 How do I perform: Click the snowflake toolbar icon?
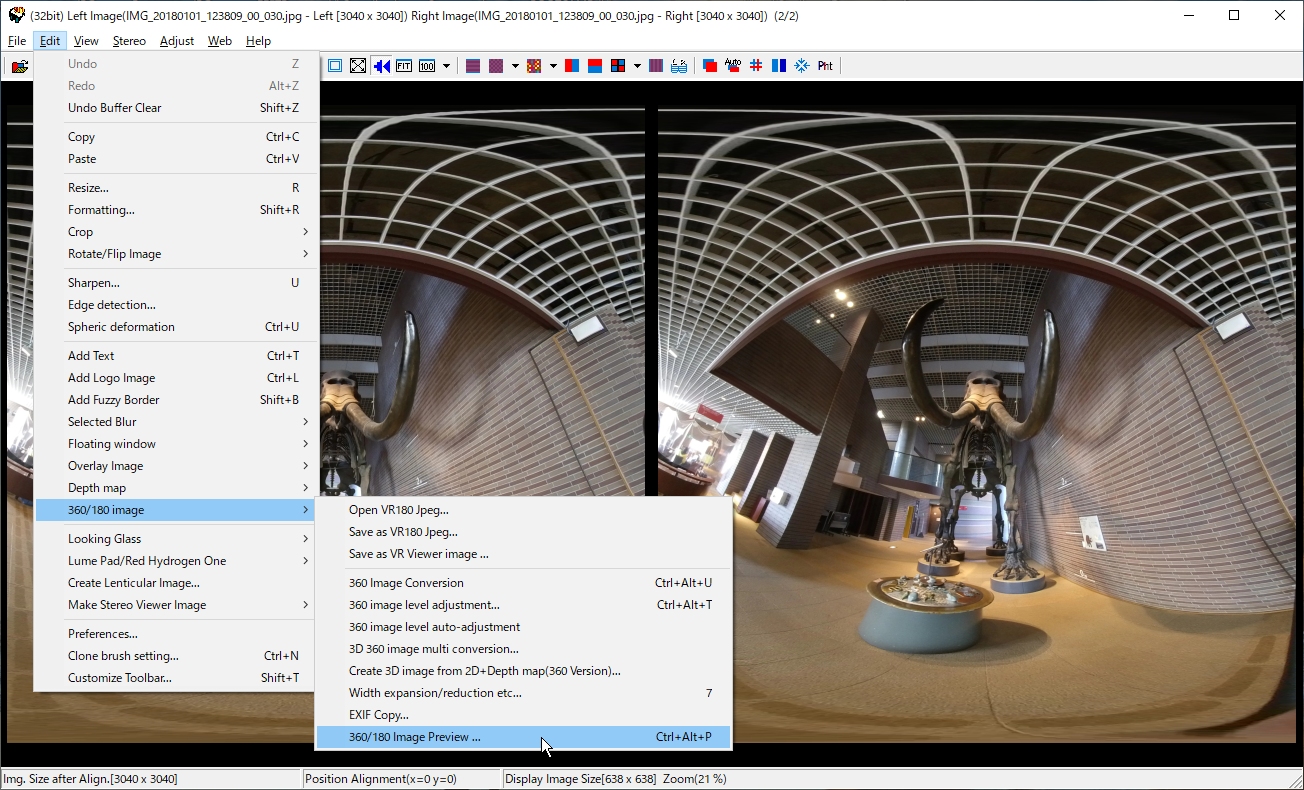coord(801,66)
